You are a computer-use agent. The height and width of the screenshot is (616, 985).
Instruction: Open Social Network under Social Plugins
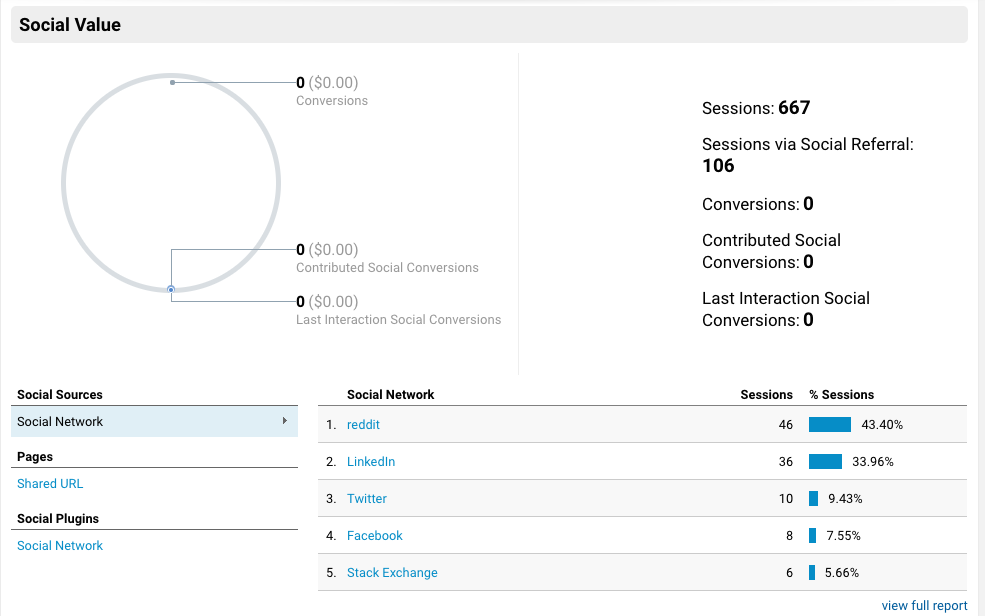(60, 545)
